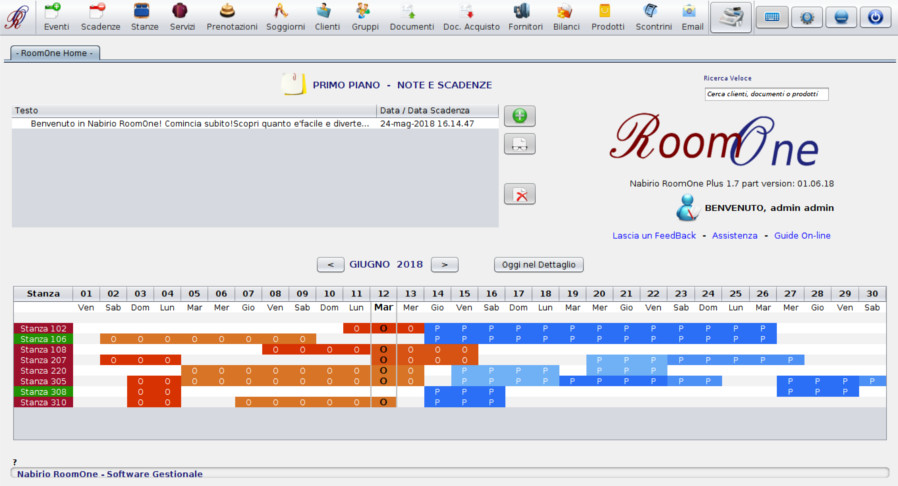
Task: Open the Eventi toolbar icon
Action: (x=56, y=17)
